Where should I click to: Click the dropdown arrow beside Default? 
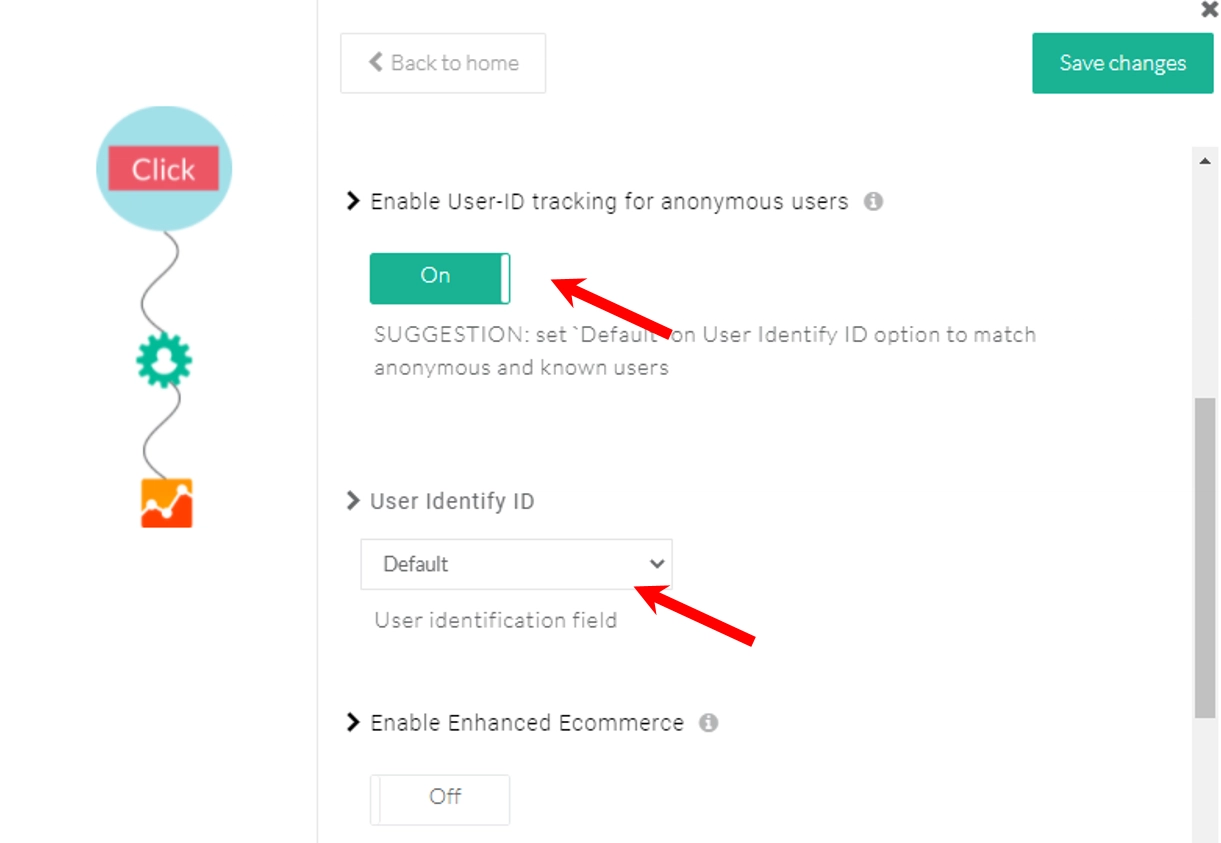(656, 564)
